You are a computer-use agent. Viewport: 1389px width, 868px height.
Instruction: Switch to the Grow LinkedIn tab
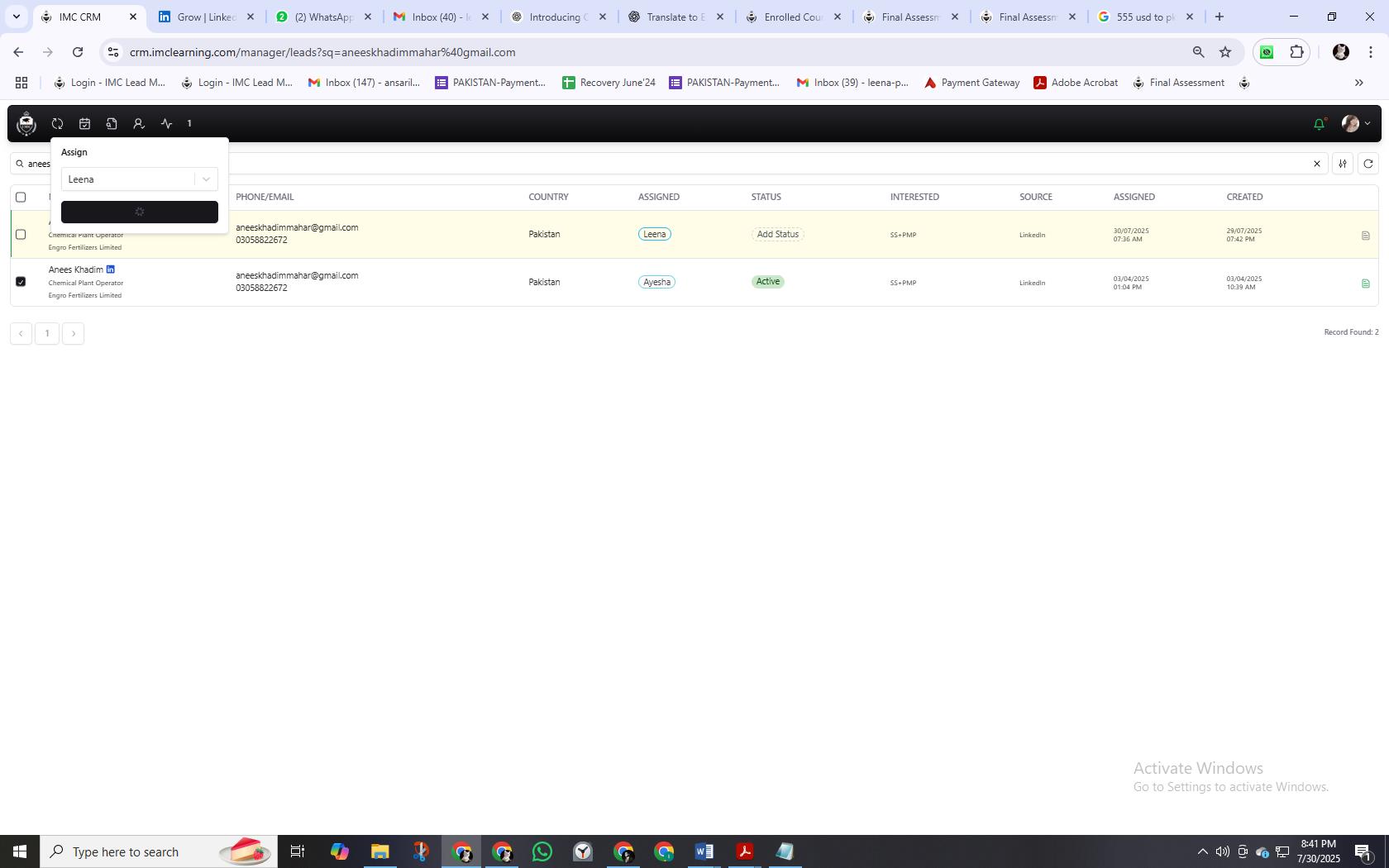click(x=207, y=17)
